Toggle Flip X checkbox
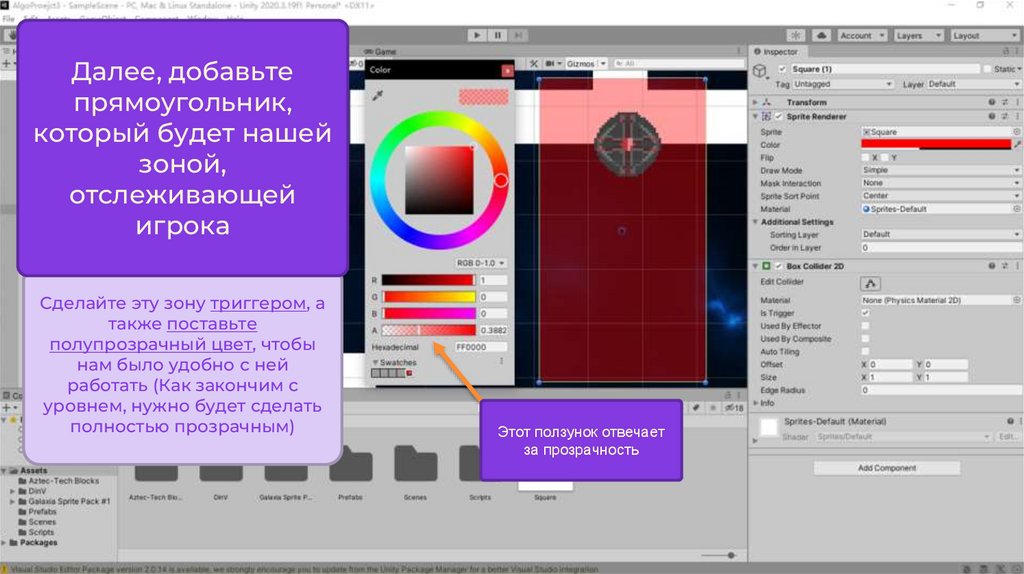Viewport: 1024px width, 574px height. coord(865,157)
